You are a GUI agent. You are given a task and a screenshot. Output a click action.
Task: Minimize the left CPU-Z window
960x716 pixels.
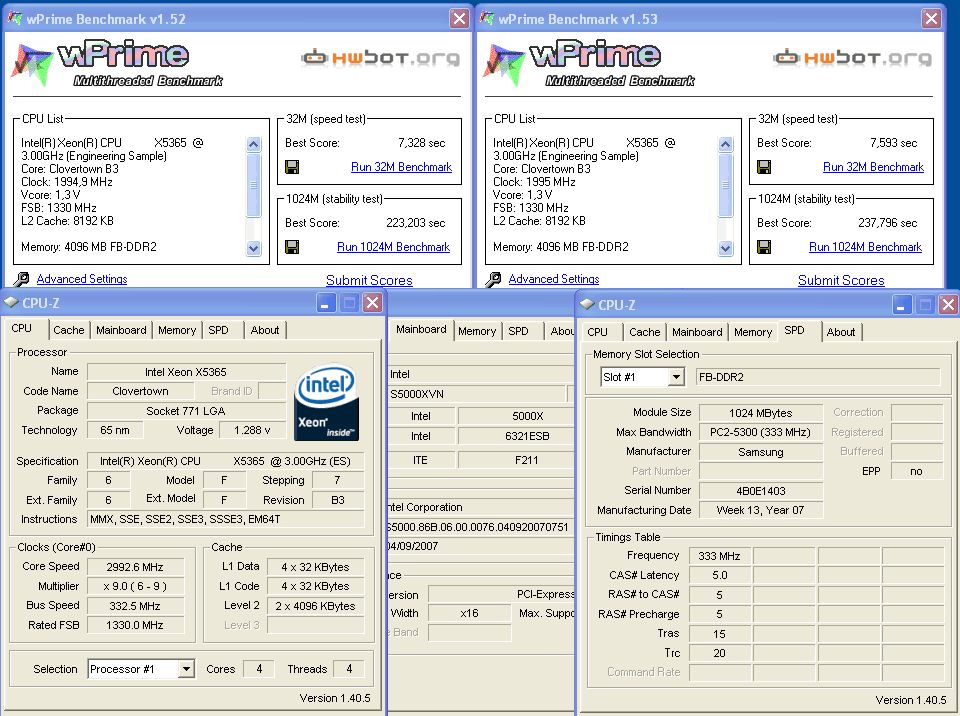point(326,303)
